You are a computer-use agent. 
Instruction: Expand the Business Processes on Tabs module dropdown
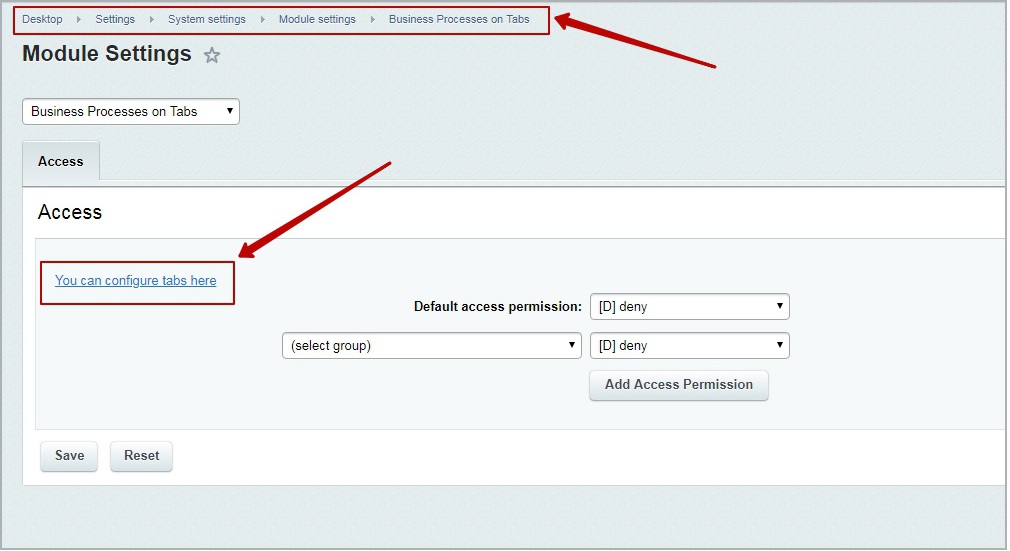(x=131, y=111)
